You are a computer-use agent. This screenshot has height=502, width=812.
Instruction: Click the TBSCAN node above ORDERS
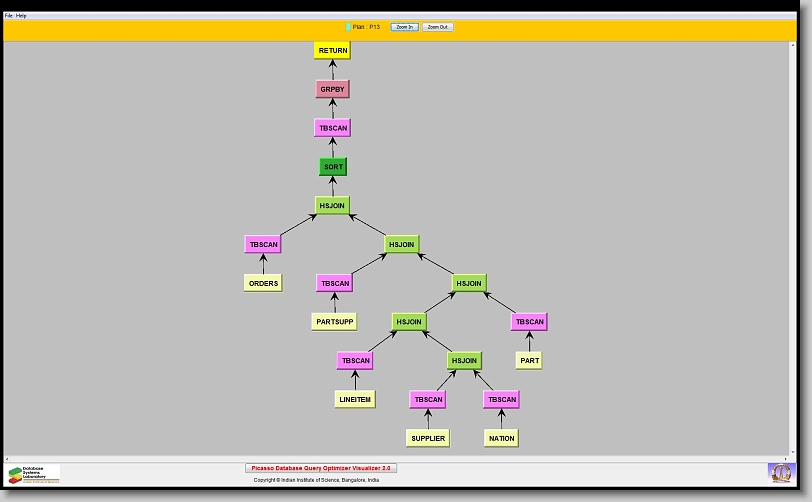263,244
